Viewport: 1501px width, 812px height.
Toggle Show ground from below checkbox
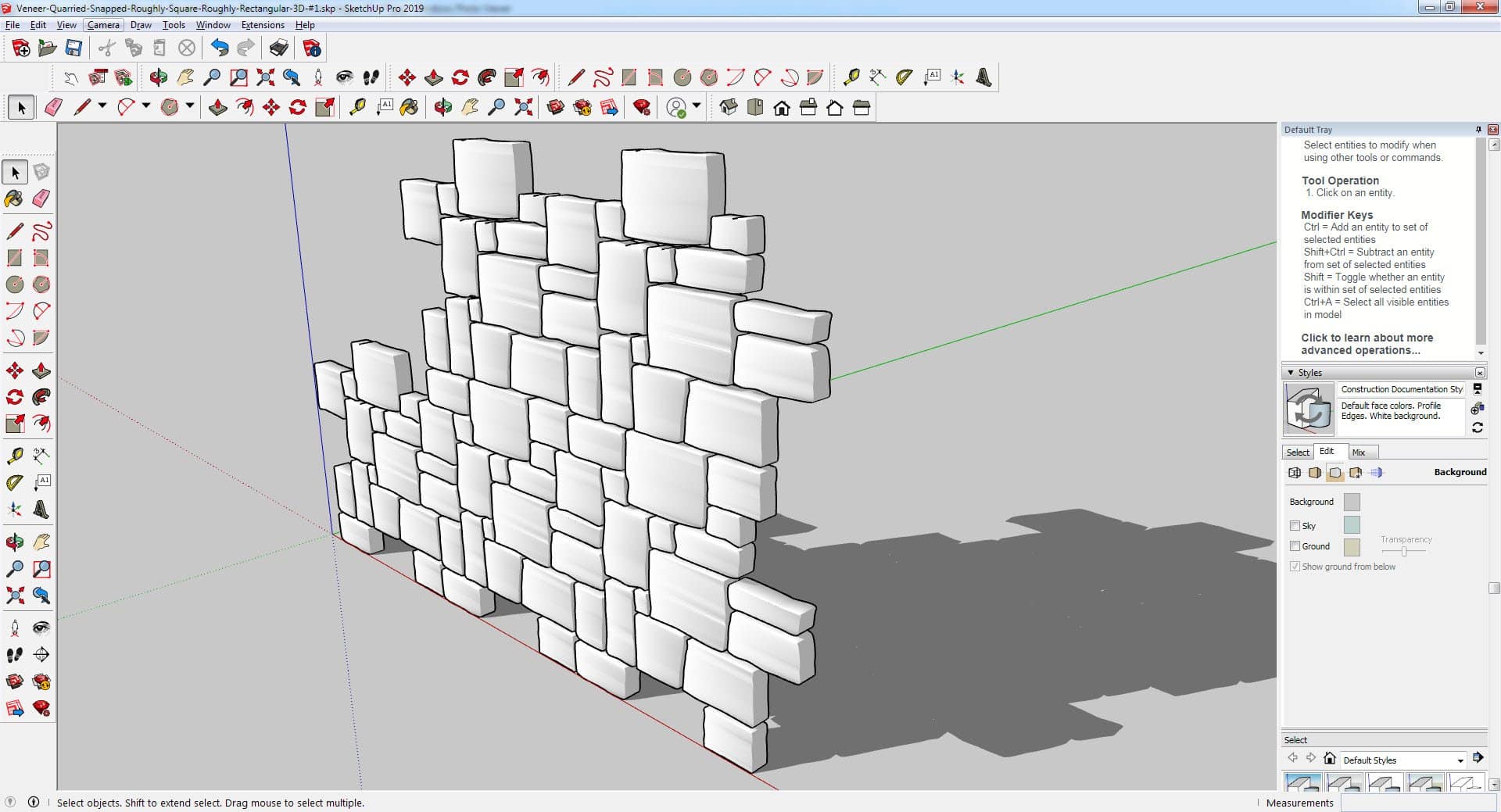coord(1295,567)
